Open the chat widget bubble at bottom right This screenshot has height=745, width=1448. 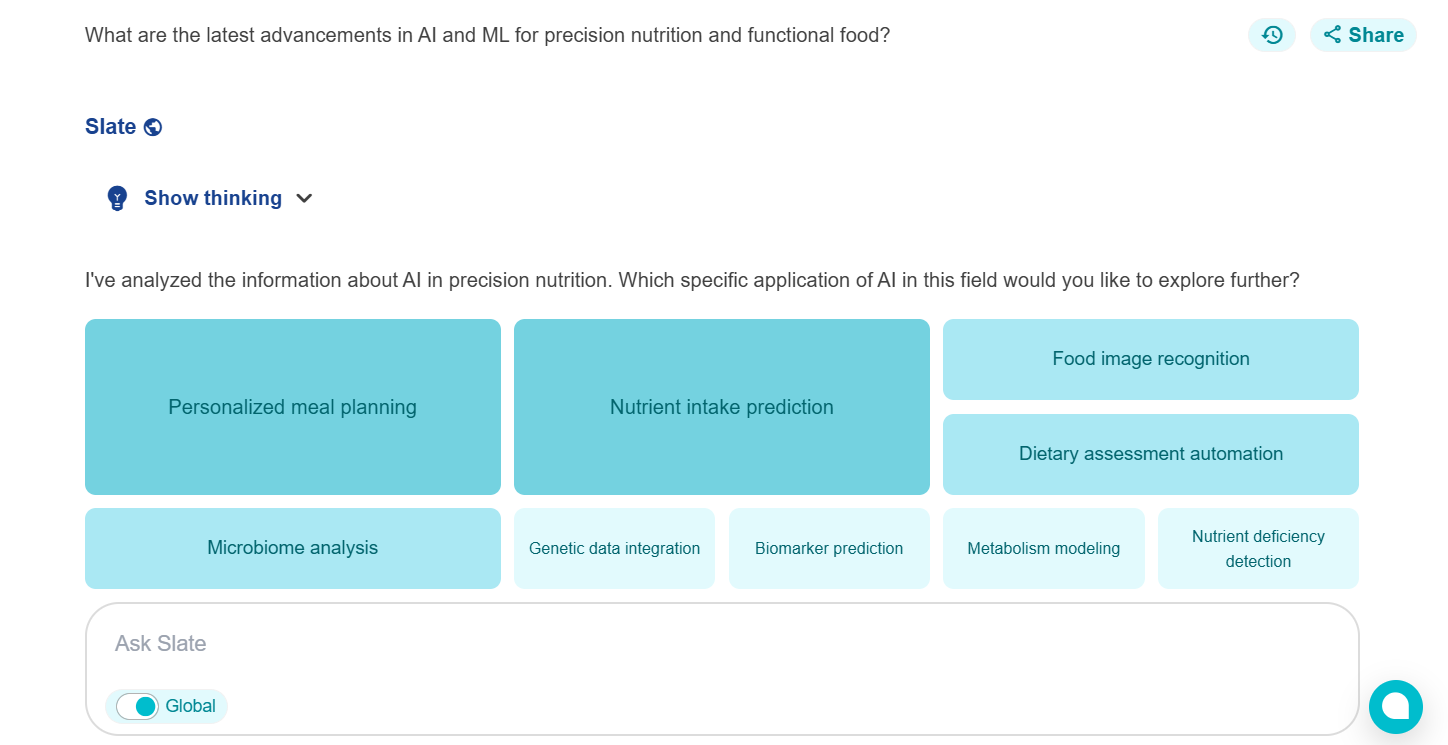1396,707
